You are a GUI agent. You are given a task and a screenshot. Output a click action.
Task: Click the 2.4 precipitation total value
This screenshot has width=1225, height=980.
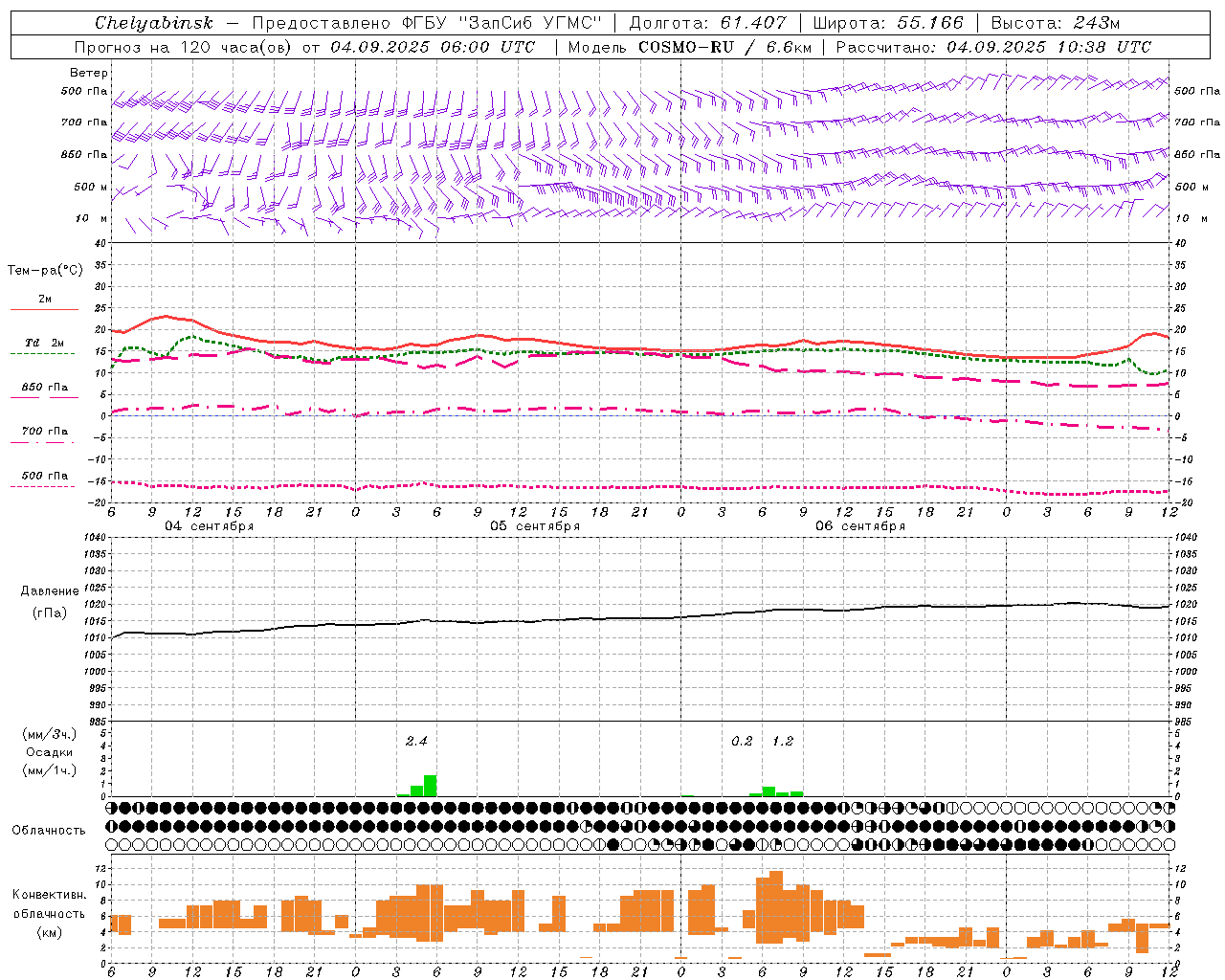[x=416, y=741]
